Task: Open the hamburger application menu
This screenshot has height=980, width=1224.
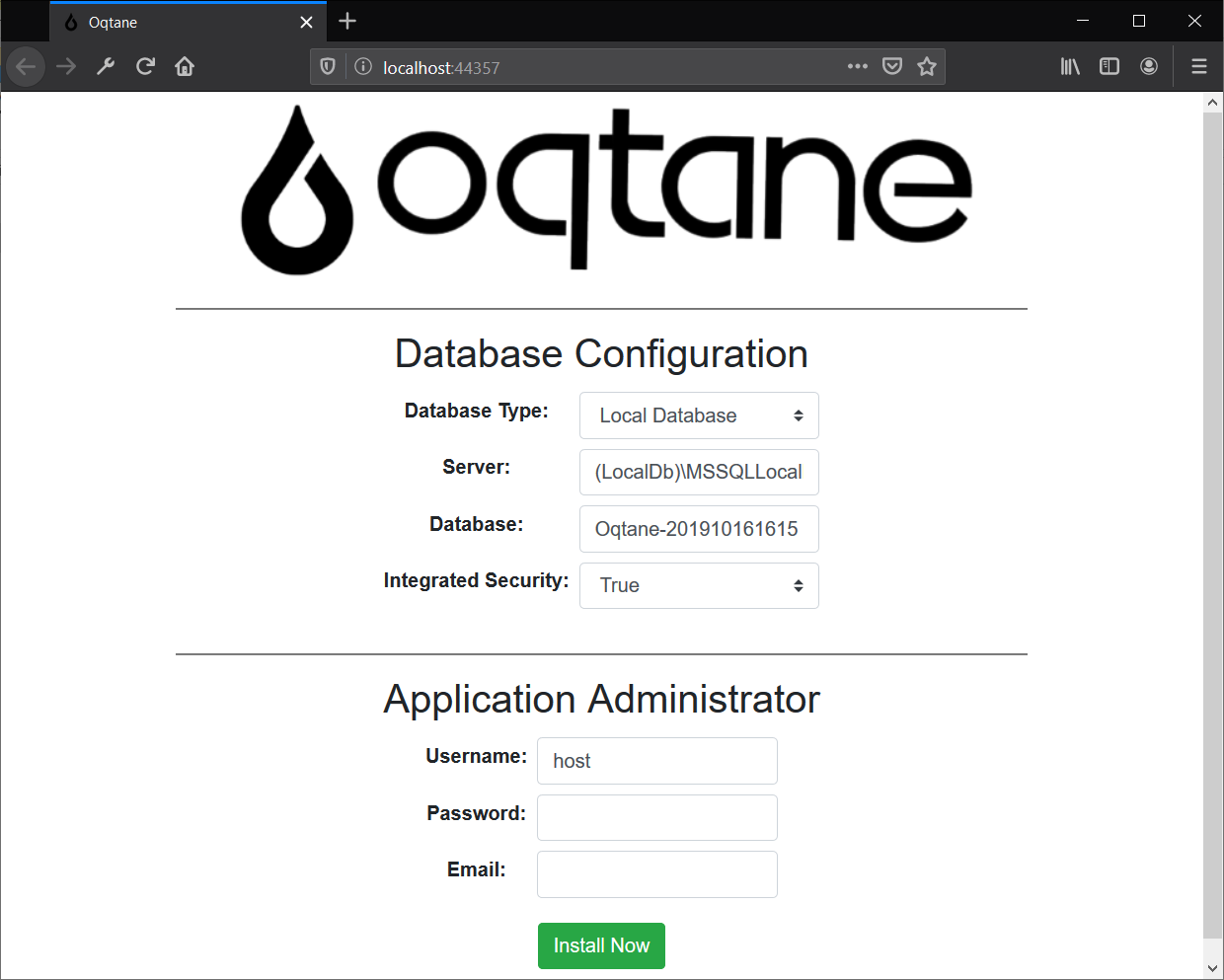Action: pyautogui.click(x=1199, y=66)
